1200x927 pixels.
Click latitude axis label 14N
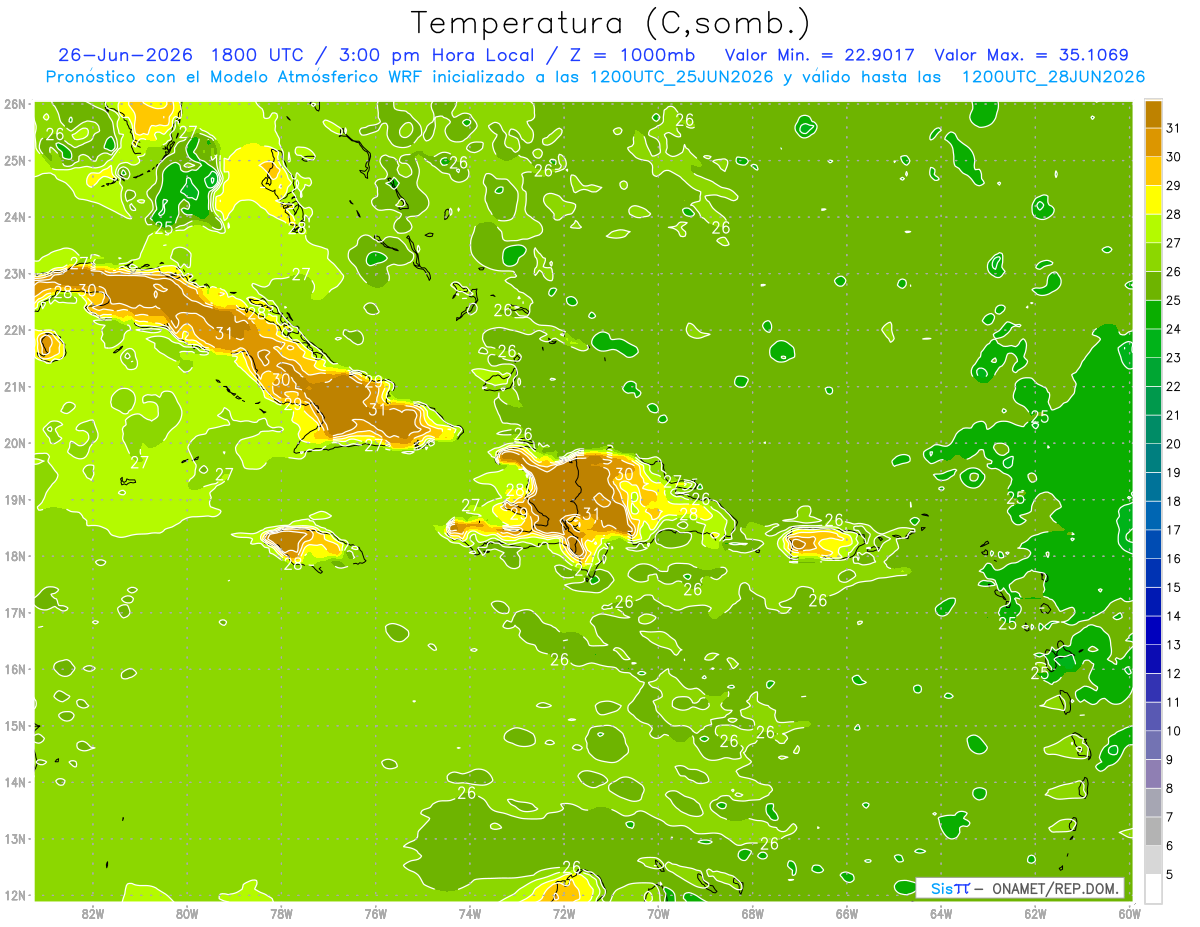14,782
